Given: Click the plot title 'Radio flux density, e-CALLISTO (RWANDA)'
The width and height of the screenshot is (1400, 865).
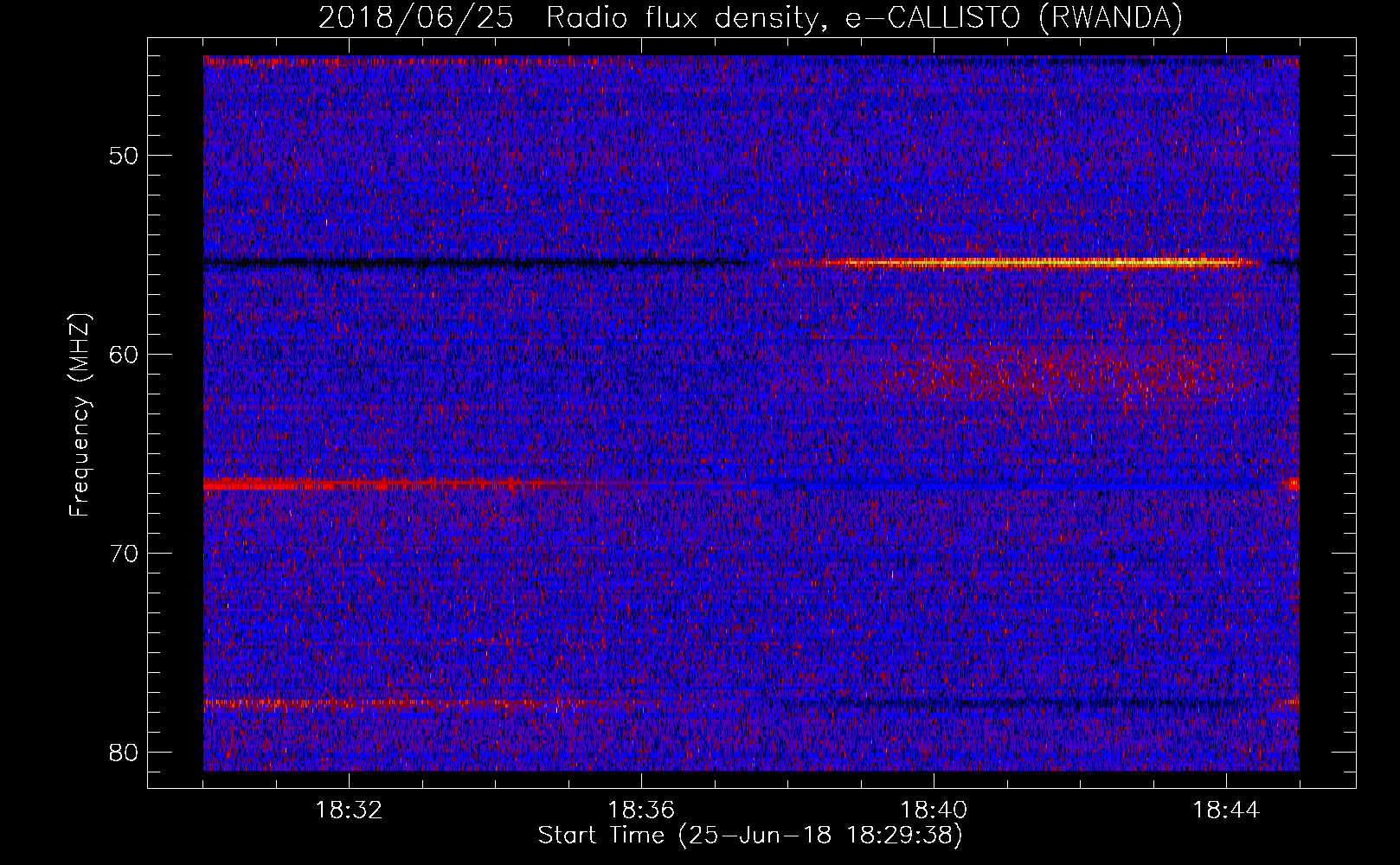Looking at the screenshot, I should click(x=864, y=18).
